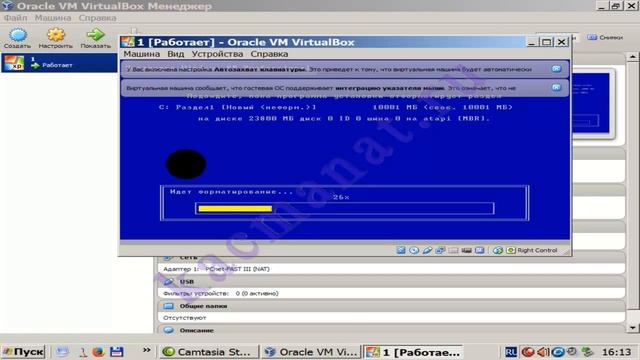This screenshot has height=360, width=640.
Task: Click the yellow formatting progress bar
Action: tap(235, 209)
